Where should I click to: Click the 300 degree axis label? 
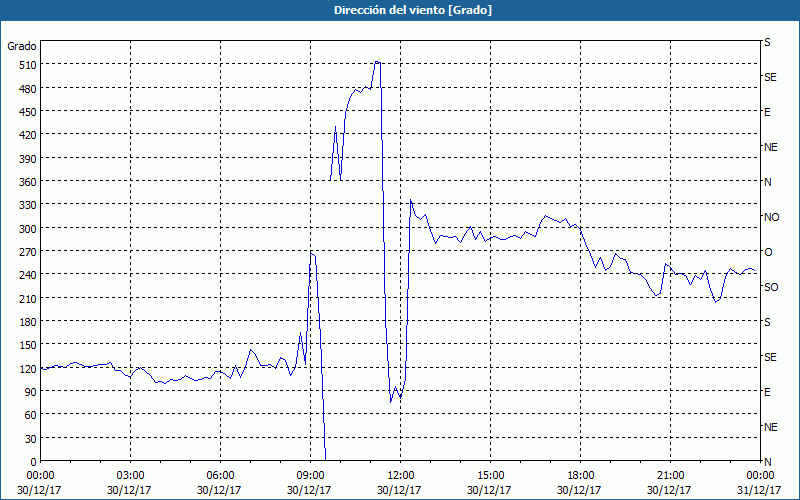pos(27,229)
